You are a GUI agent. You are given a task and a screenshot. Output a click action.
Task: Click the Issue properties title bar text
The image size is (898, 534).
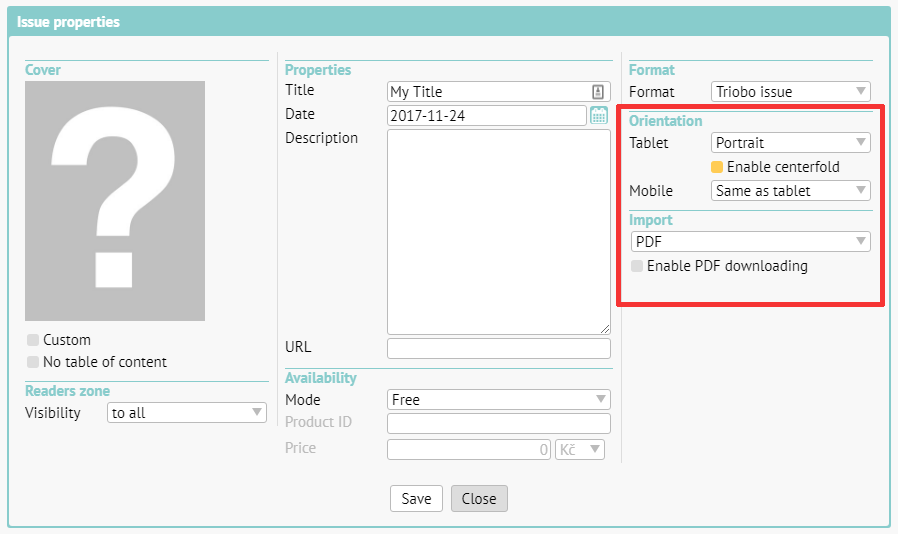(68, 22)
